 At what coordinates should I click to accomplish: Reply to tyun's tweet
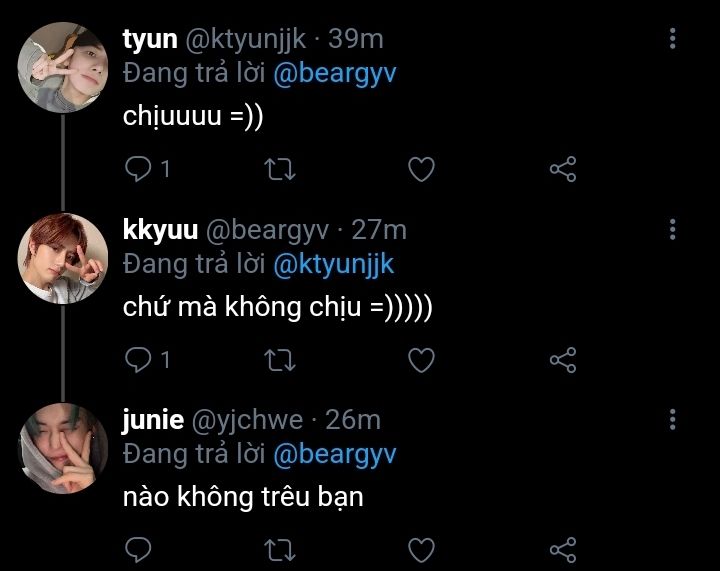point(138,169)
